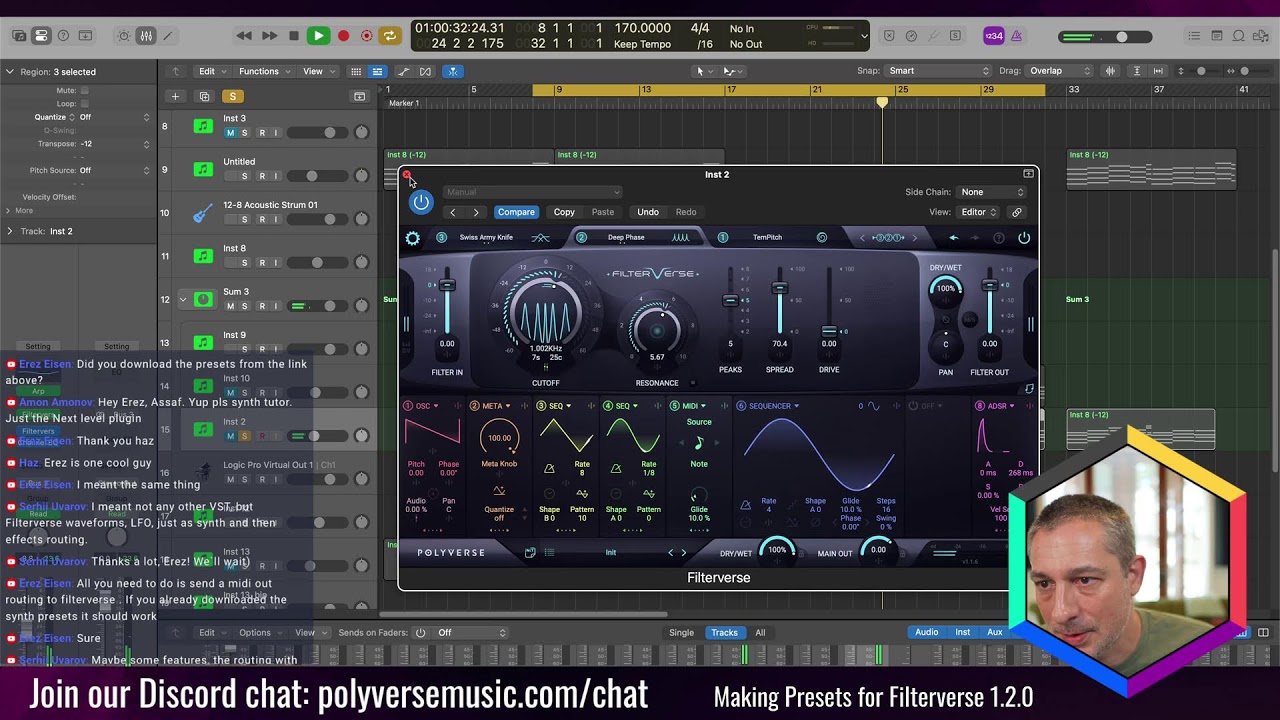Screen dimensions: 1280x720
Task: Click the plugin link chain icon
Action: (1017, 212)
